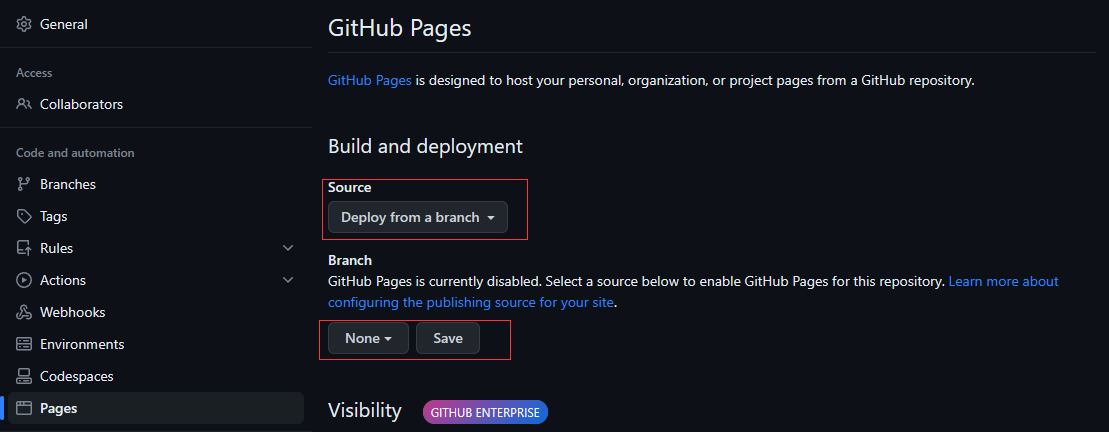Expand the Rules section chevron

288,248
